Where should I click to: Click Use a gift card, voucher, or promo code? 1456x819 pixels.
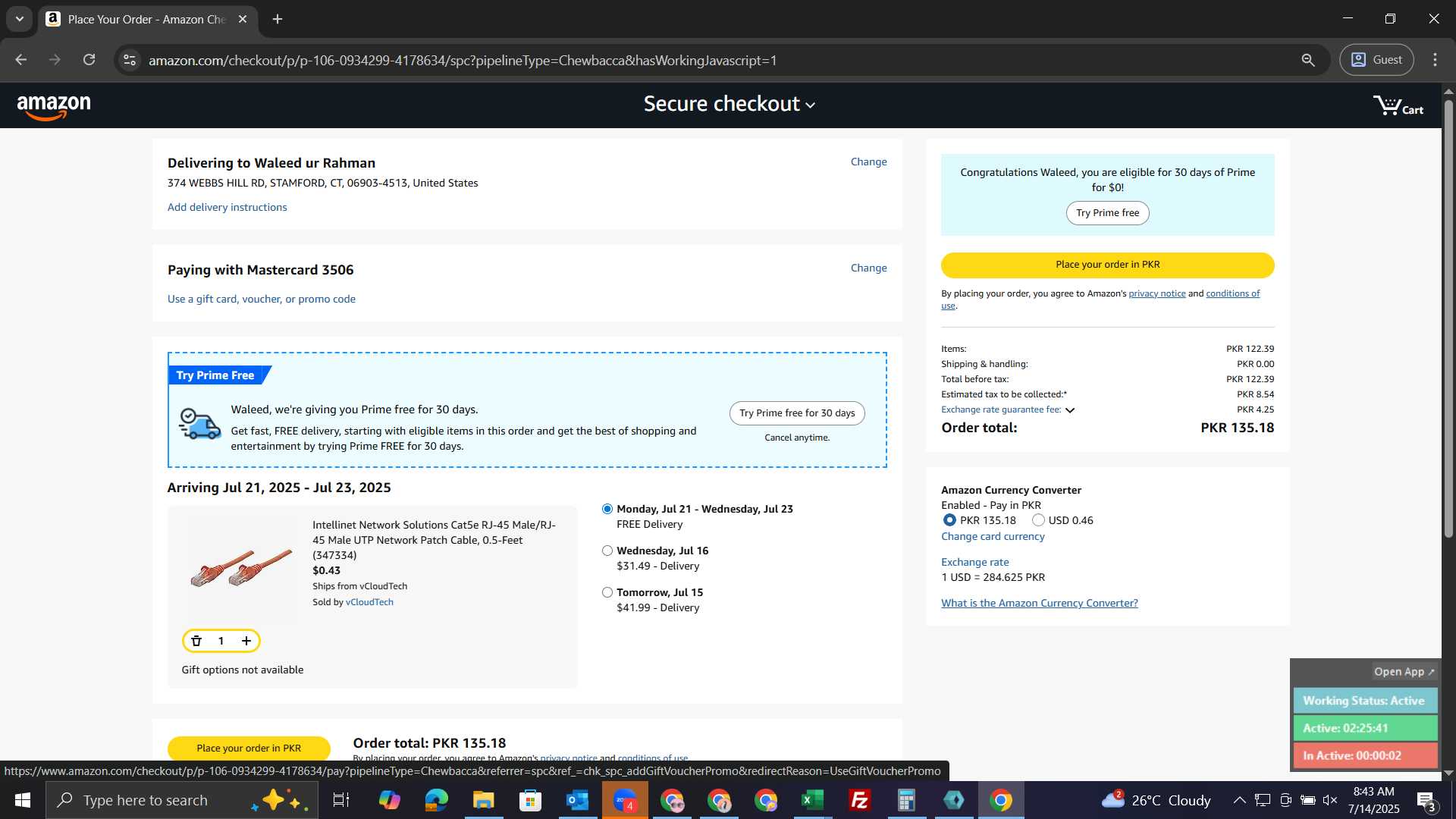click(x=261, y=299)
